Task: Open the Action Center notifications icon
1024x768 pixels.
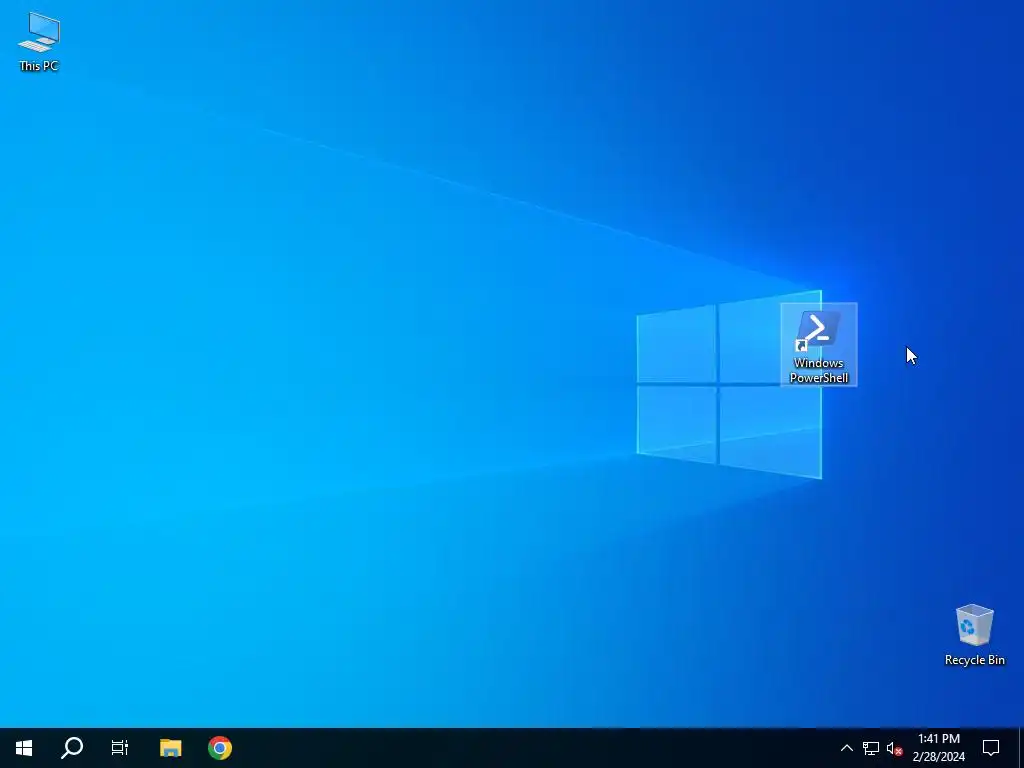Action: click(991, 748)
